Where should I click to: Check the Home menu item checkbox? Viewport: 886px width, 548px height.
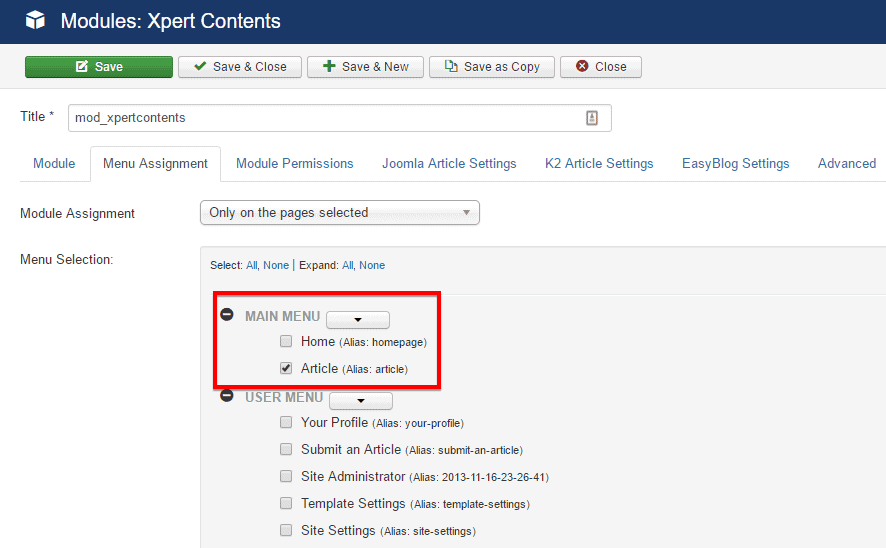286,342
